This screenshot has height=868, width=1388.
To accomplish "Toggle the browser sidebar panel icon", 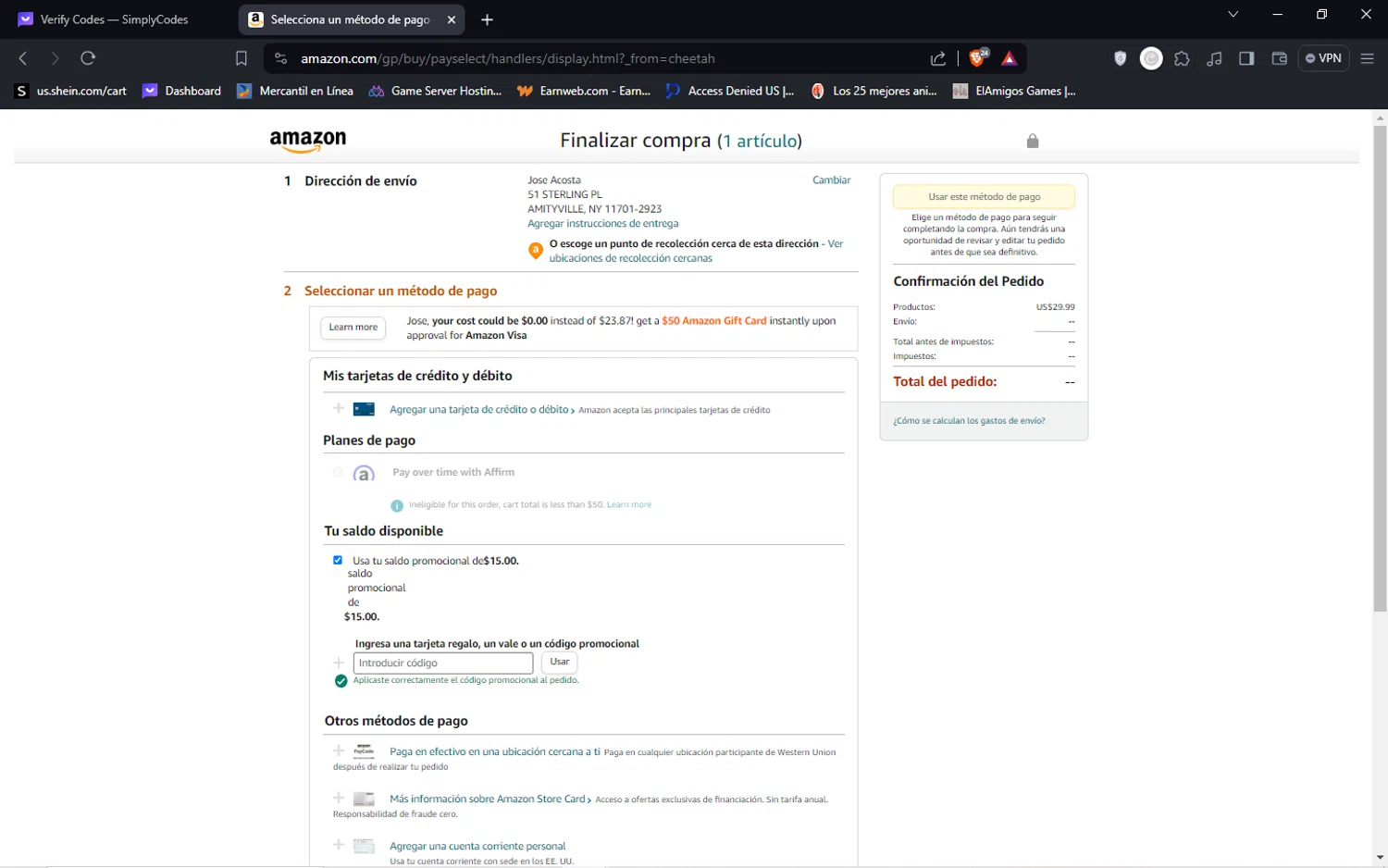I will coord(1246,58).
